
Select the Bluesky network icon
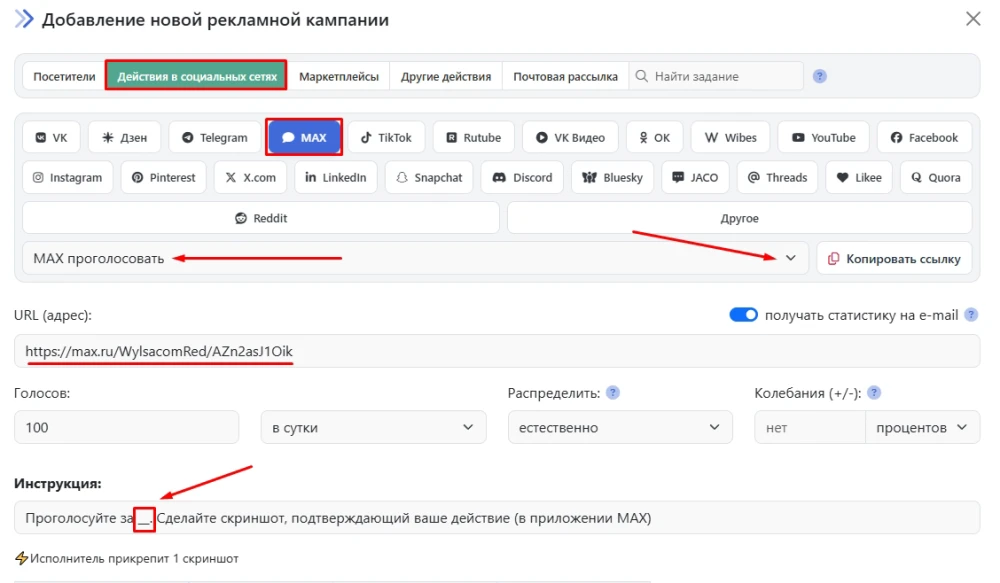(612, 177)
